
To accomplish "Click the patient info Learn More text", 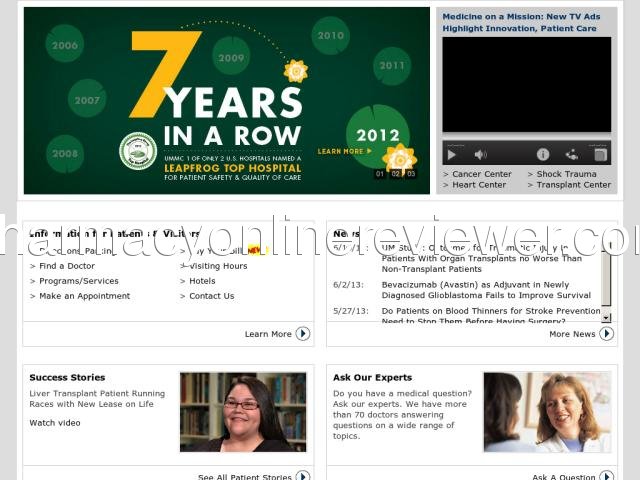I will click(268, 334).
